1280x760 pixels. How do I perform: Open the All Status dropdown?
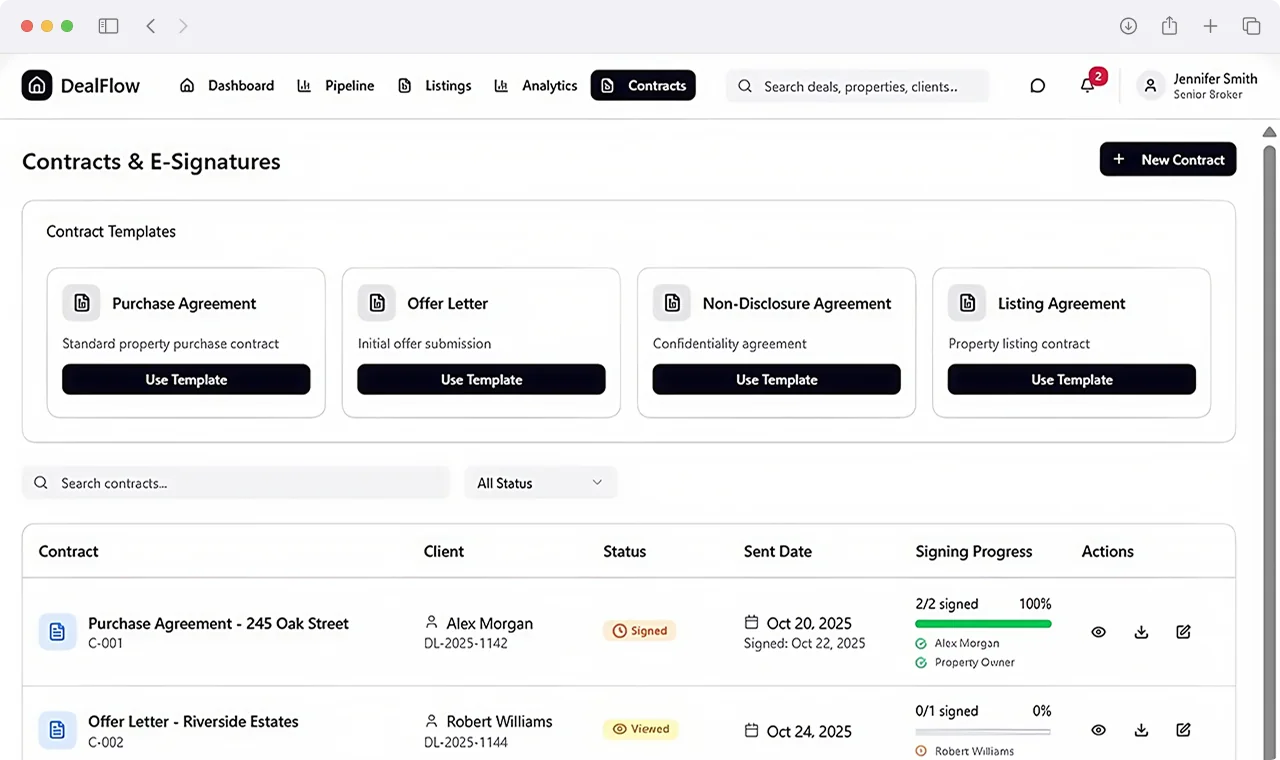(x=541, y=483)
